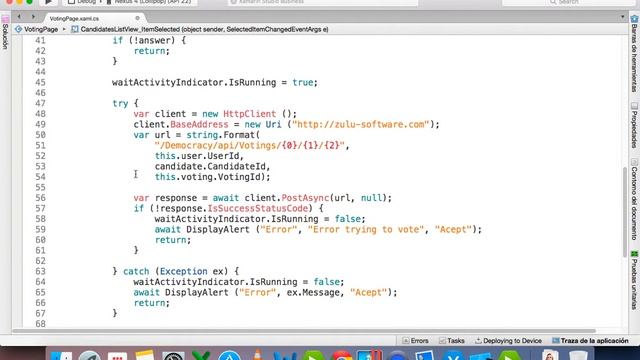
Task: Click 'waitActivityIndicator.IsRunning = true;' line
Action: pyautogui.click(x=215, y=82)
